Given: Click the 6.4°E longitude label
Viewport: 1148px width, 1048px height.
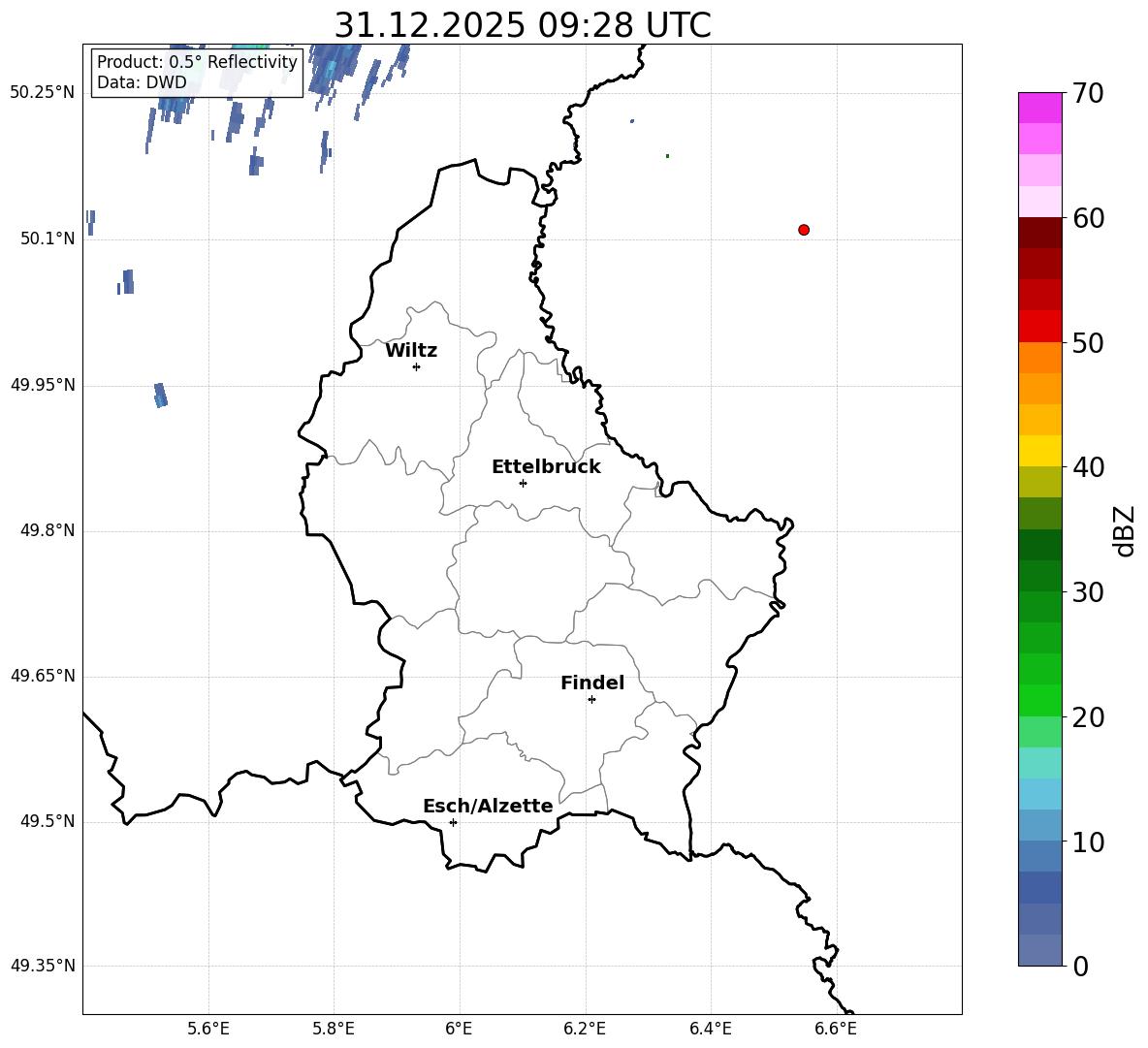Looking at the screenshot, I should coord(710,1029).
